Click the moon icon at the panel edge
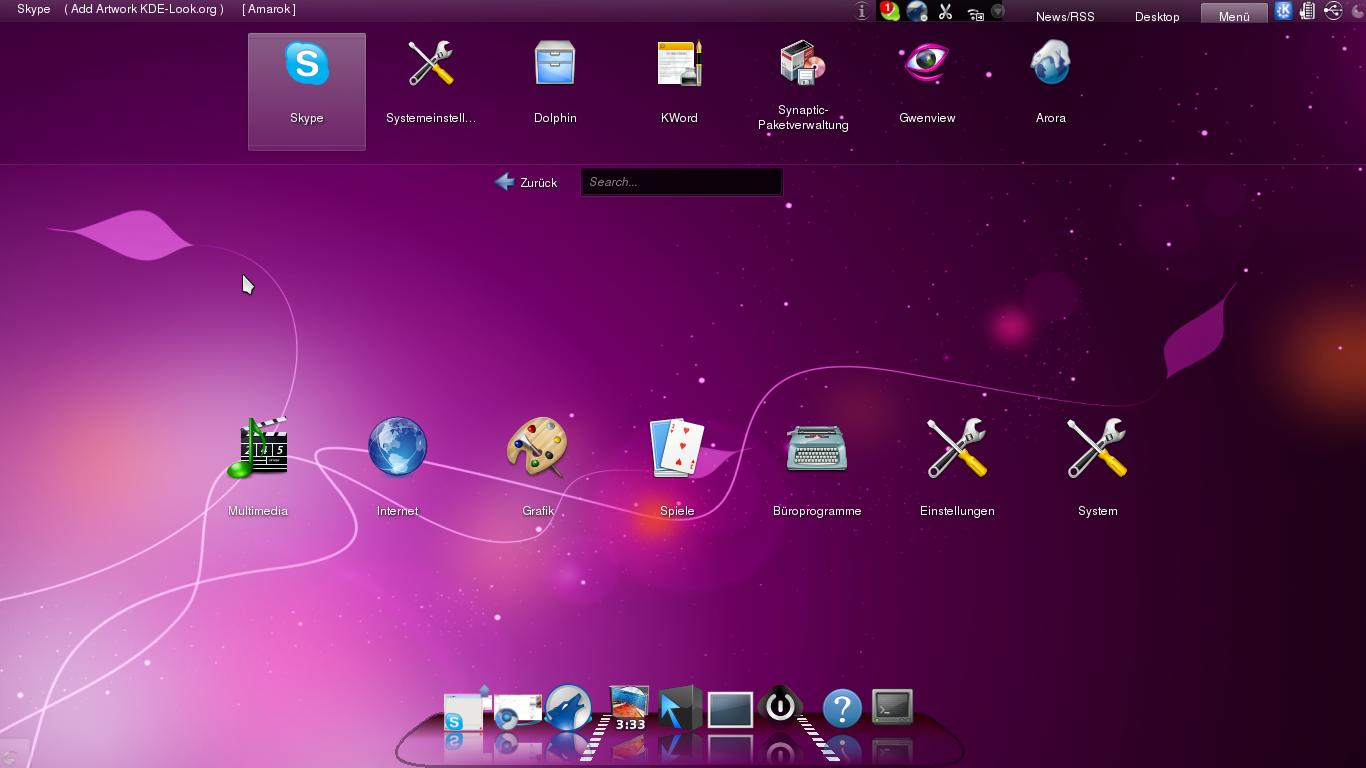 (1357, 11)
